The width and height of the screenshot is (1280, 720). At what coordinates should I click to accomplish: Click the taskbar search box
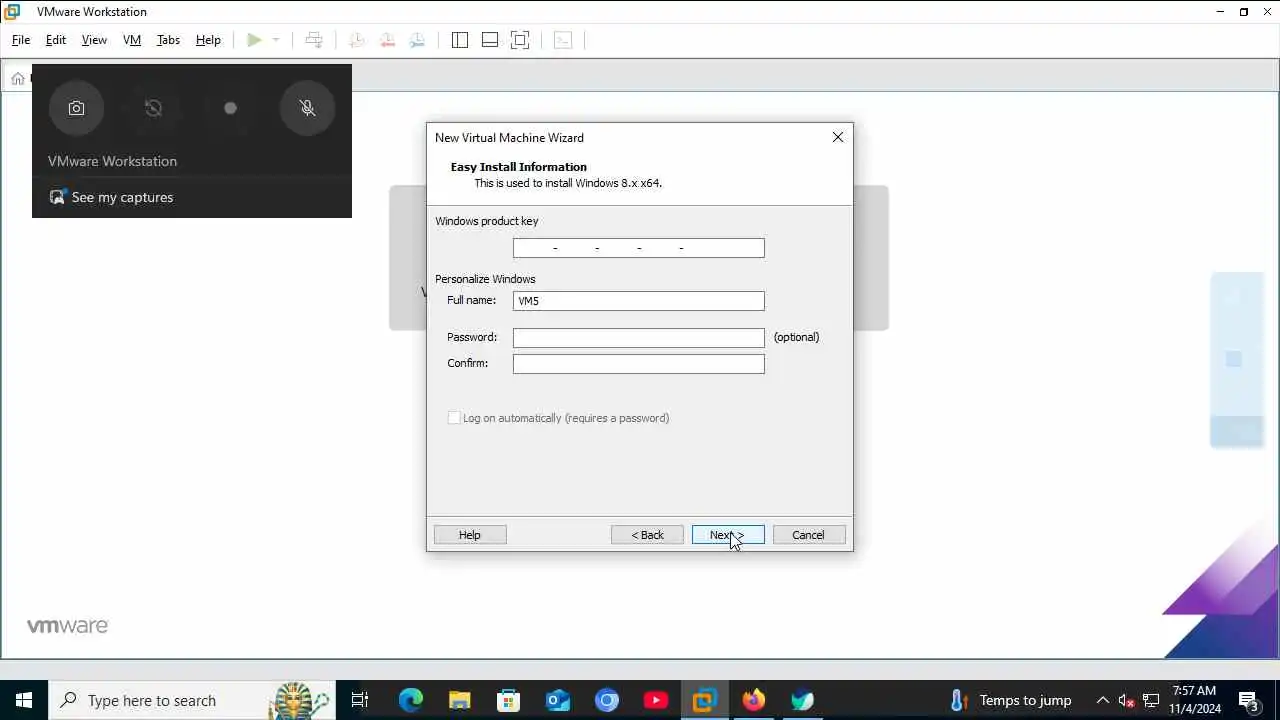190,700
